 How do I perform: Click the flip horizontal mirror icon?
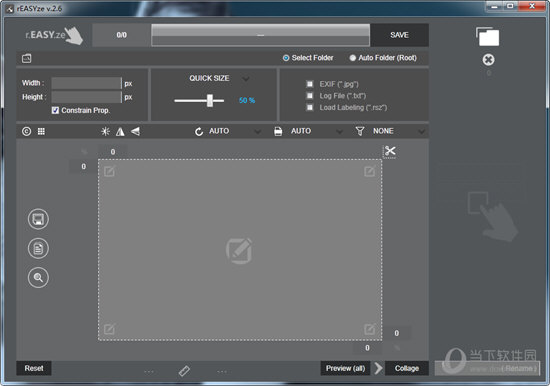120,131
